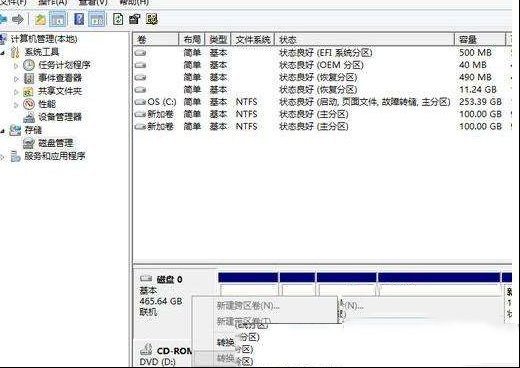The height and width of the screenshot is (368, 520).
Task: Collapse the 存储 tree node
Action: (3, 131)
